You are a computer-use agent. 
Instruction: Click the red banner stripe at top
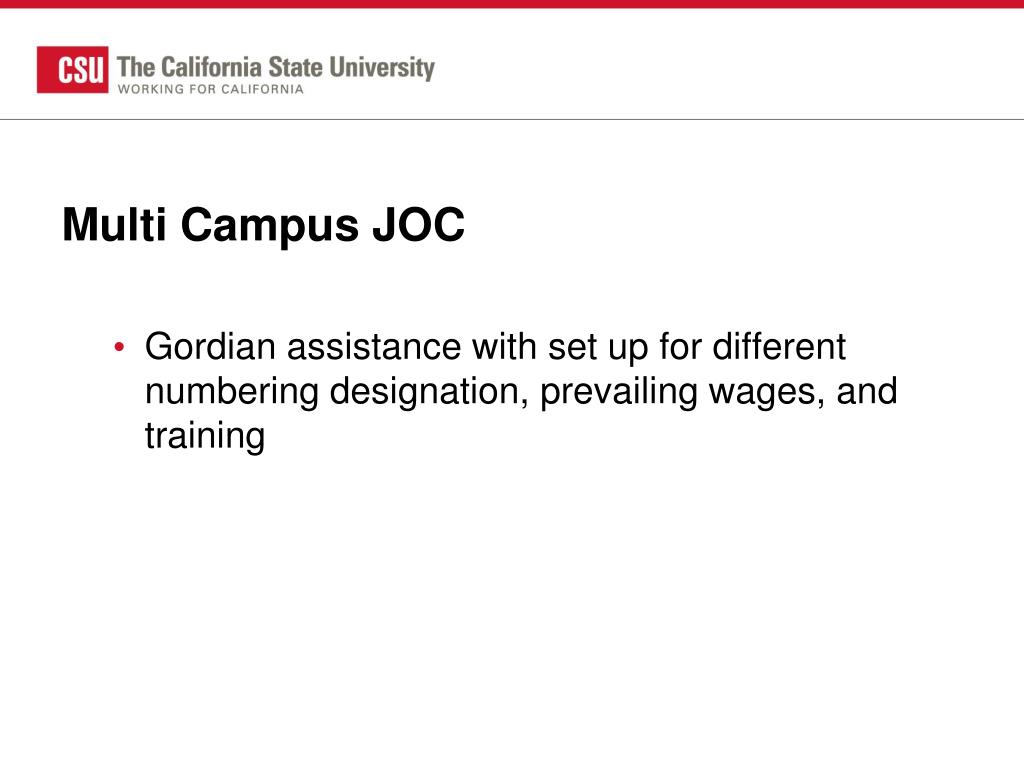(x=512, y=4)
